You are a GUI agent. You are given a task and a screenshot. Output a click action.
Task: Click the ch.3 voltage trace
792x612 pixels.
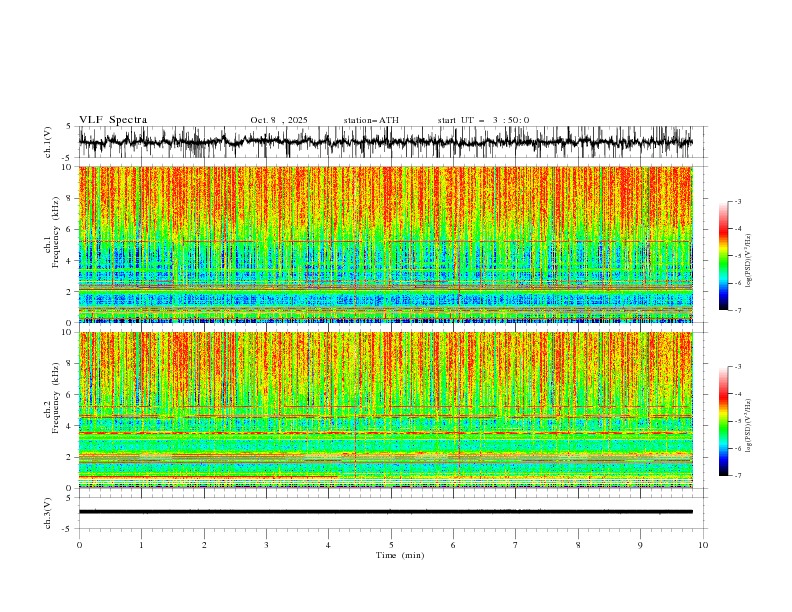pyautogui.click(x=385, y=512)
